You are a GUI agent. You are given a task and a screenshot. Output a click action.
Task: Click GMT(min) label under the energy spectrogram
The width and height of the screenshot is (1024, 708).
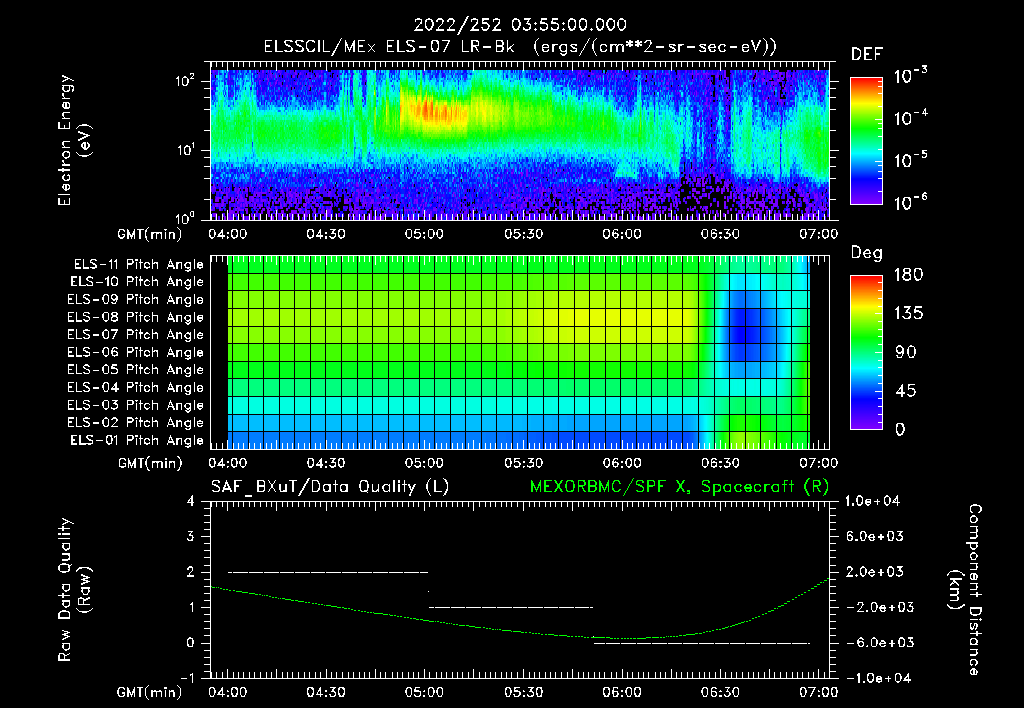point(150,234)
